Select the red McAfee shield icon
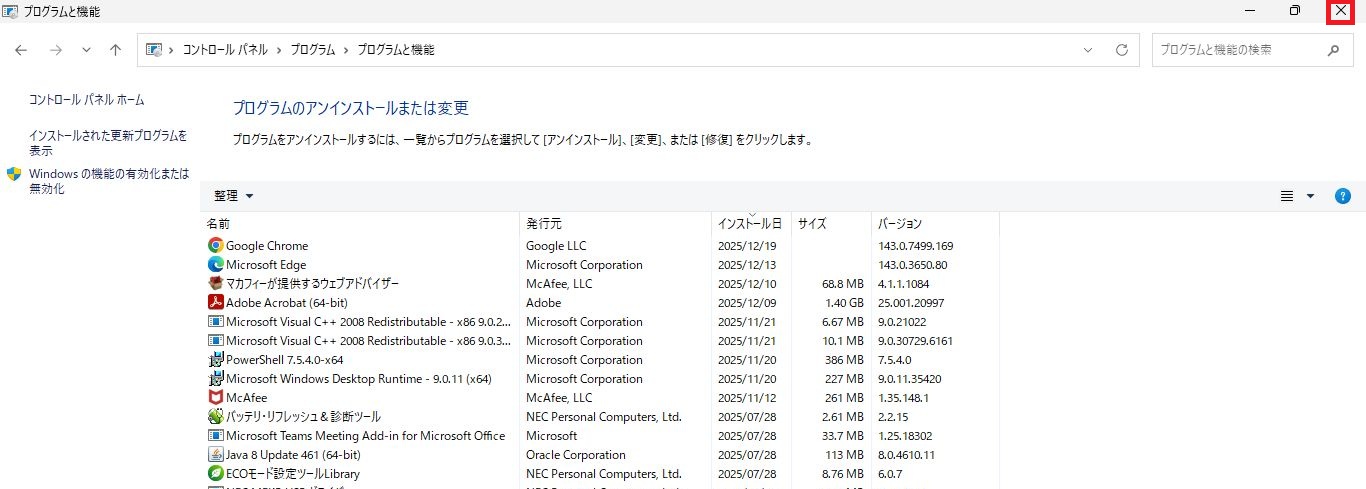This screenshot has width=1366, height=489. (x=215, y=398)
